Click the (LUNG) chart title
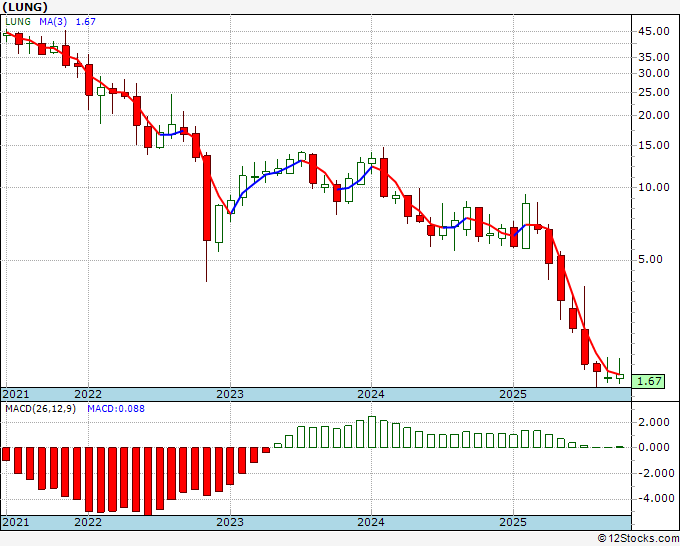 click(x=25, y=7)
